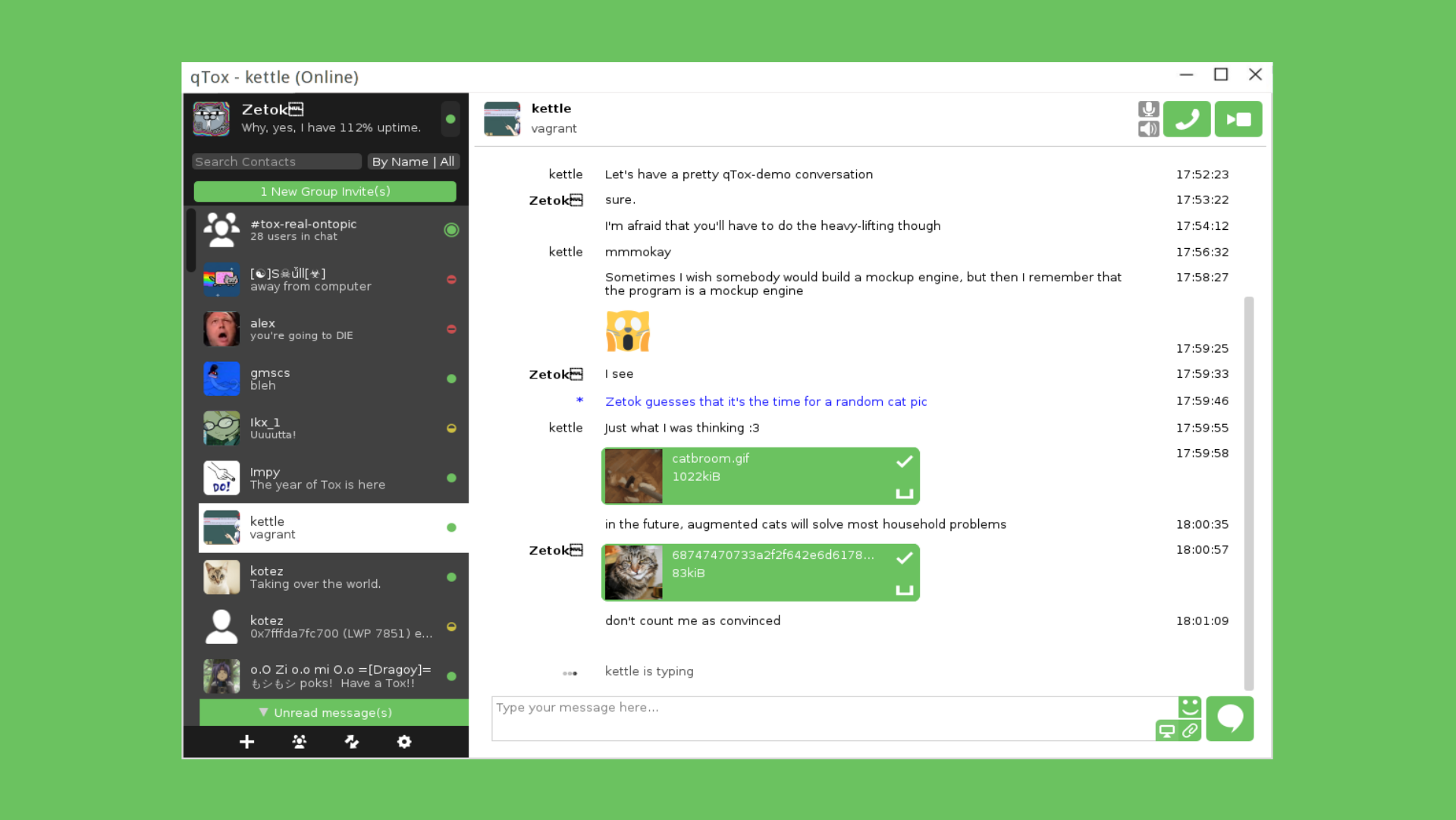The height and width of the screenshot is (820, 1456).
Task: Change Zetok's online status indicator
Action: 450,119
